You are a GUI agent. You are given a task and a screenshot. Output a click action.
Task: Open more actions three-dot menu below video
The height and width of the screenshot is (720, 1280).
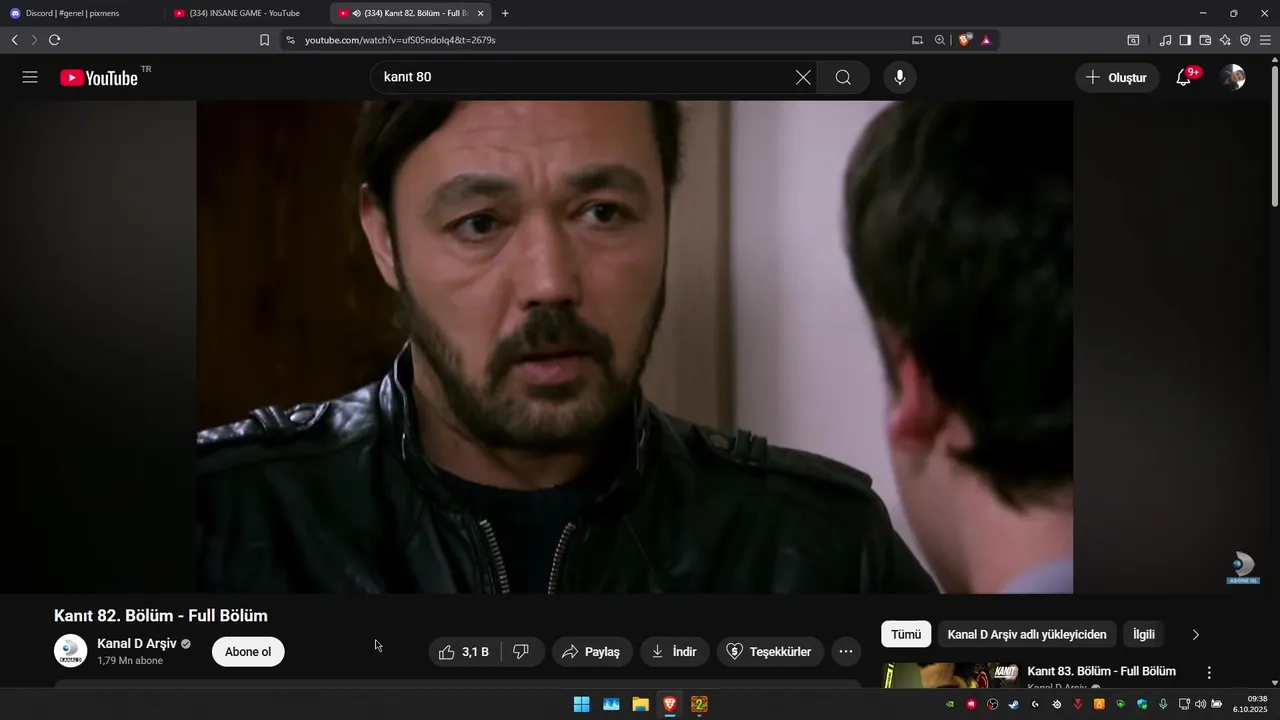click(x=846, y=652)
